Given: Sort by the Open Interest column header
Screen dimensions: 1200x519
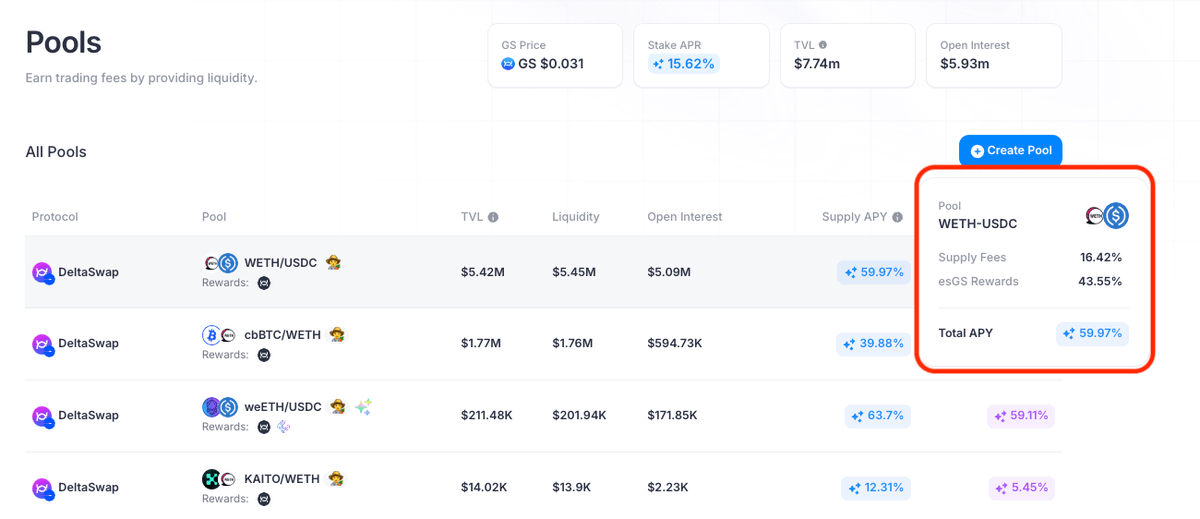Looking at the screenshot, I should pos(685,217).
